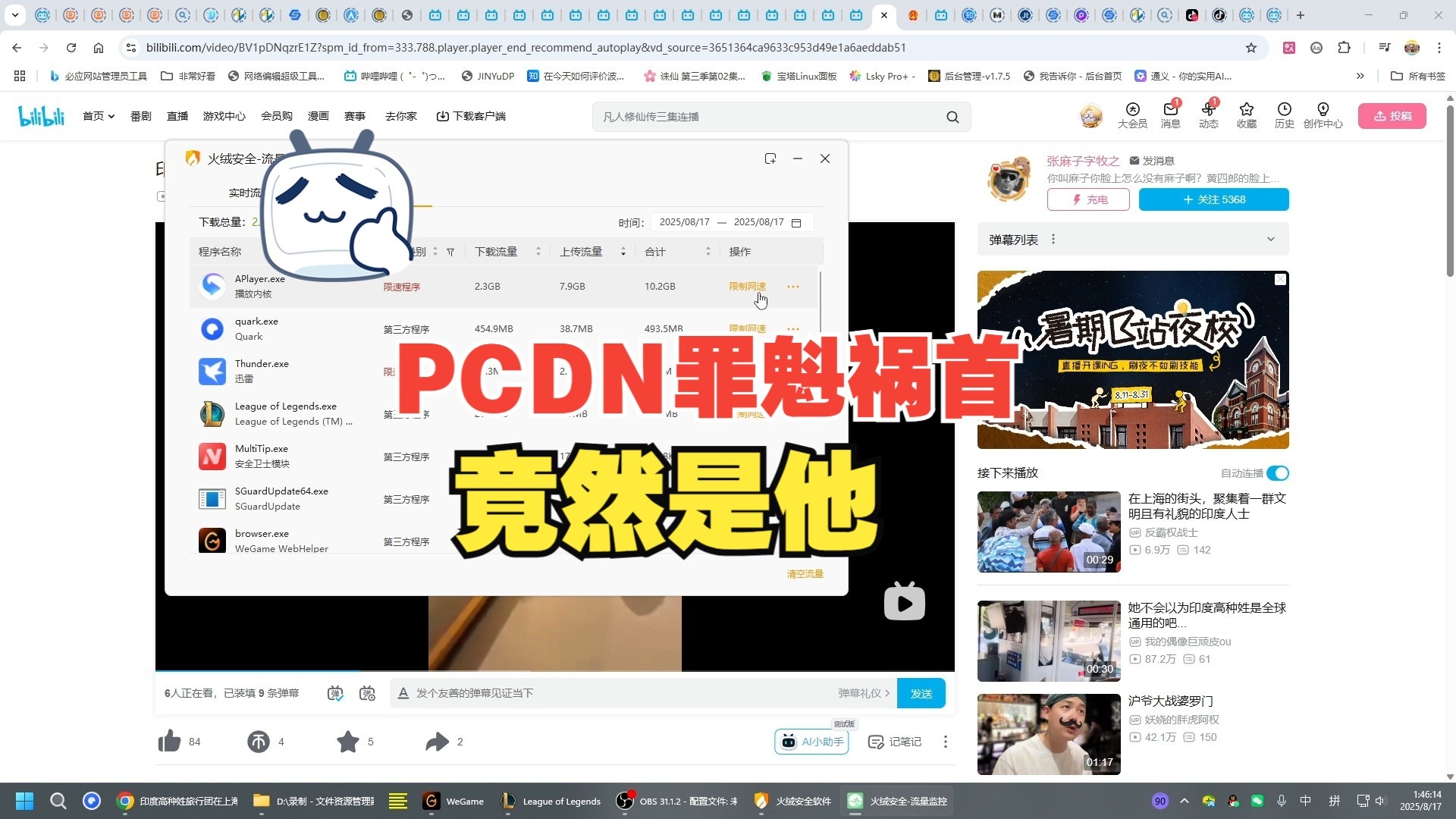Open 弹幕列表 more options dots
This screenshot has height=819, width=1456.
1053,240
